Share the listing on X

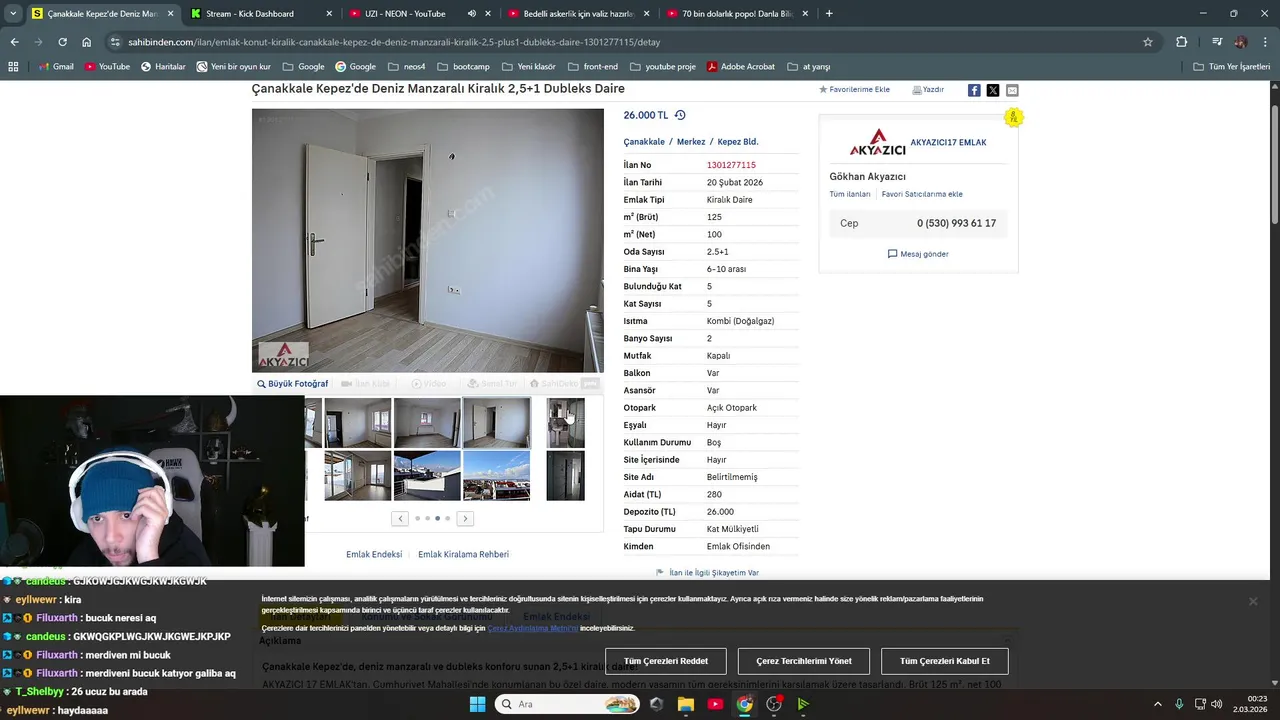click(x=993, y=90)
